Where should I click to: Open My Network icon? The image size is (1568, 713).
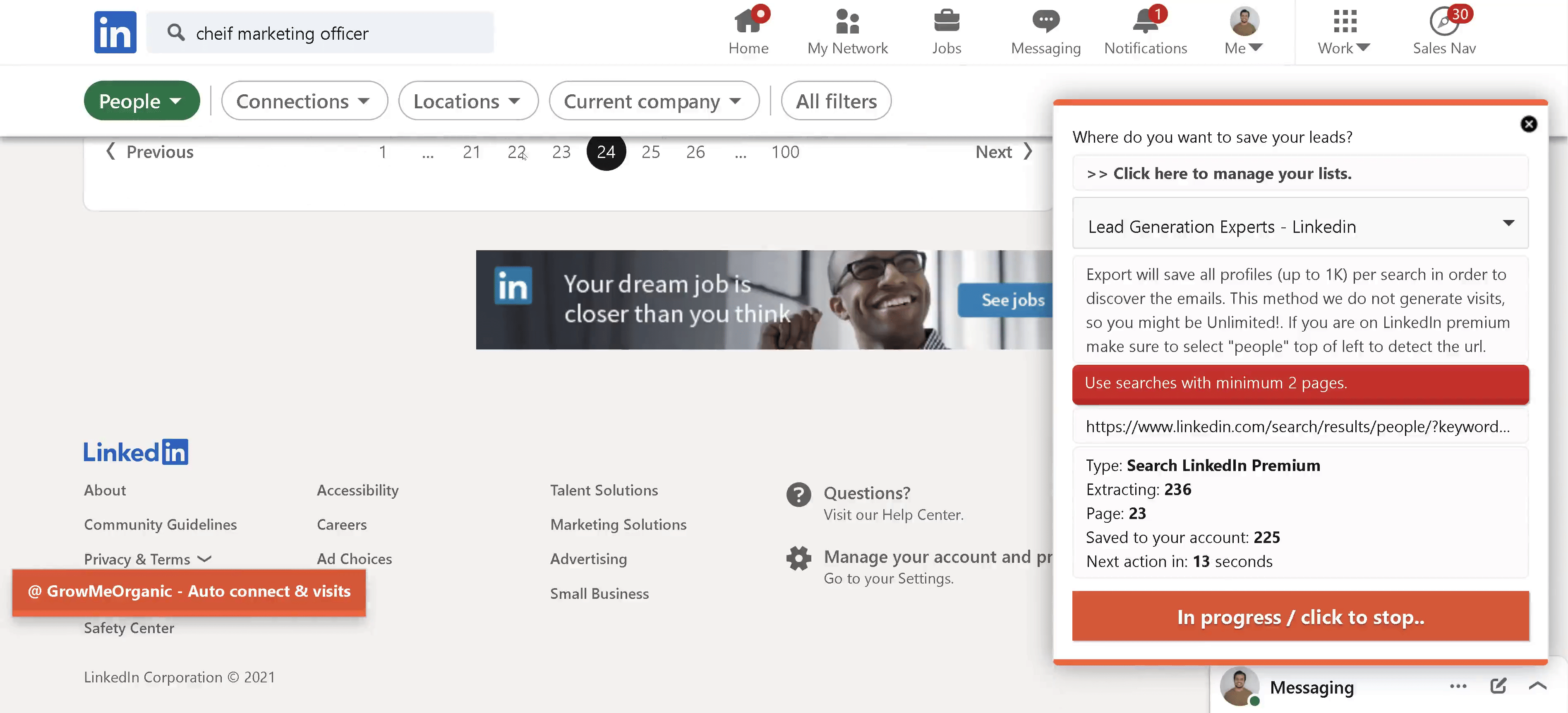click(x=847, y=22)
